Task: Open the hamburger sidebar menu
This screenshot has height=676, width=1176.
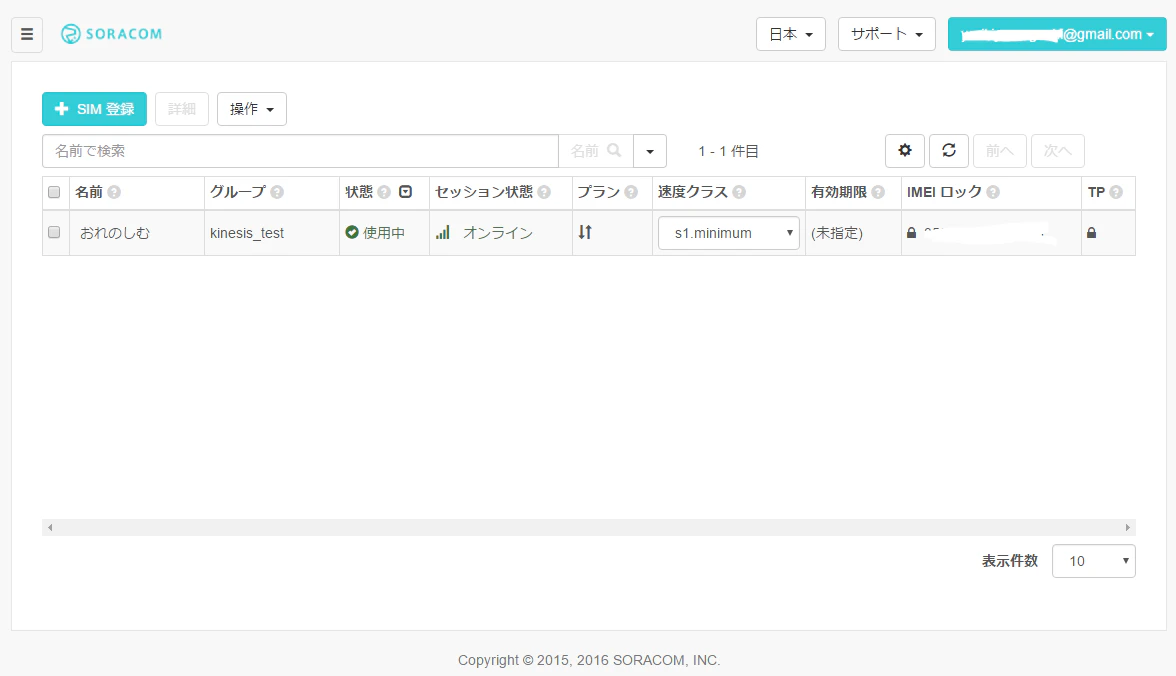Action: point(27,35)
